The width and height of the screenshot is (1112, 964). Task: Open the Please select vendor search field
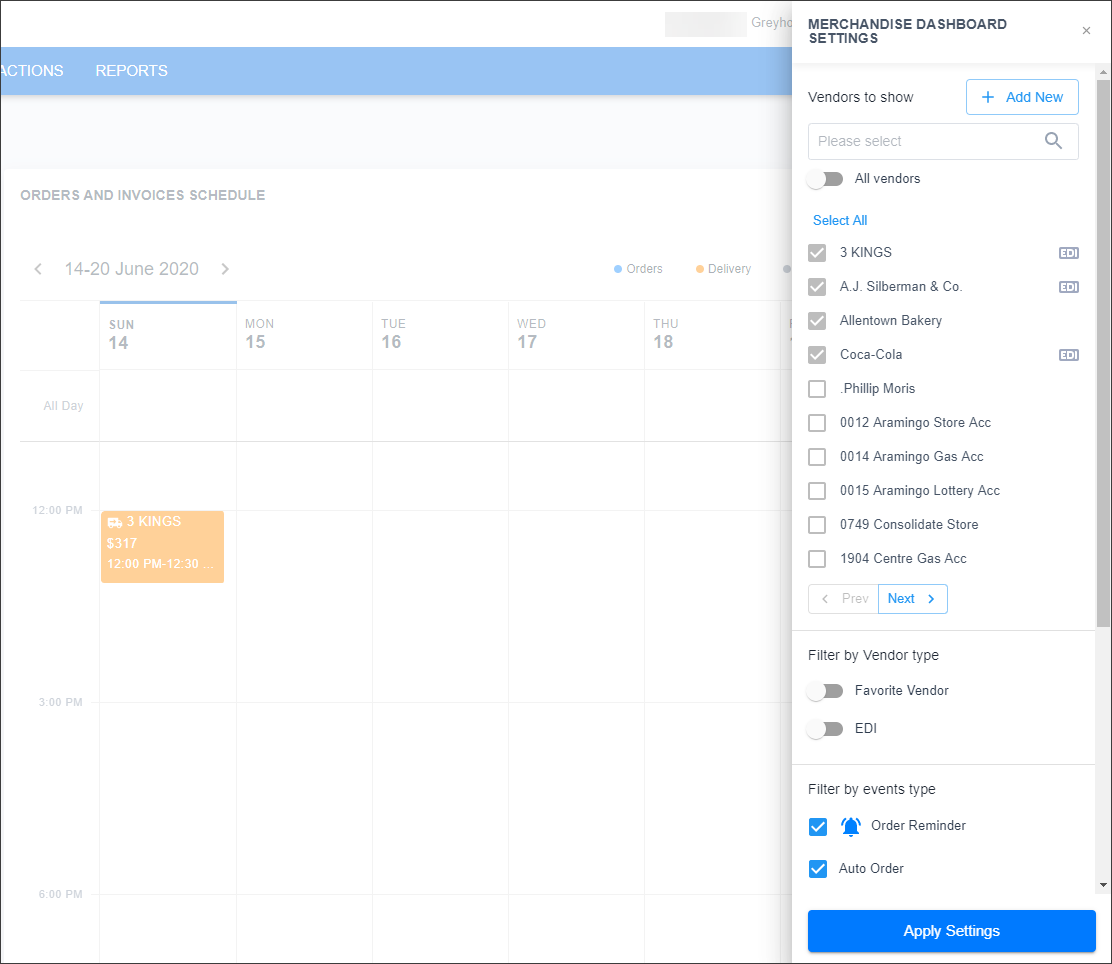(x=943, y=141)
